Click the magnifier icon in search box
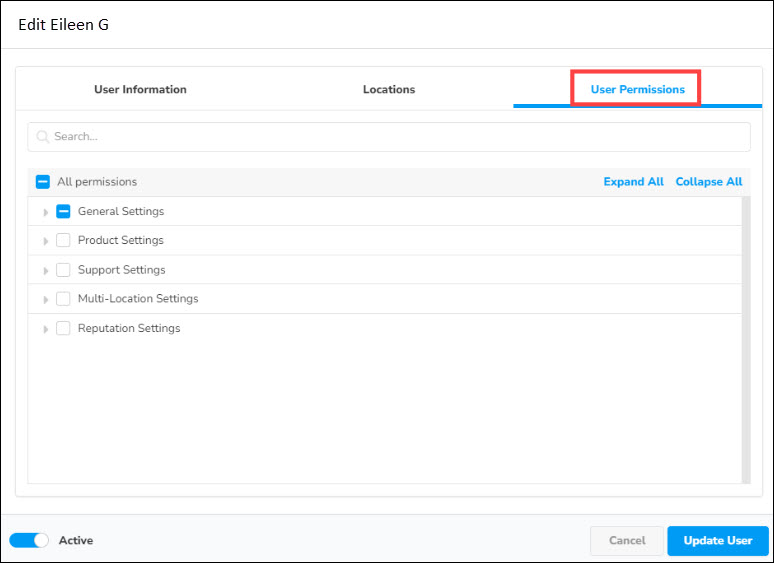 (43, 137)
